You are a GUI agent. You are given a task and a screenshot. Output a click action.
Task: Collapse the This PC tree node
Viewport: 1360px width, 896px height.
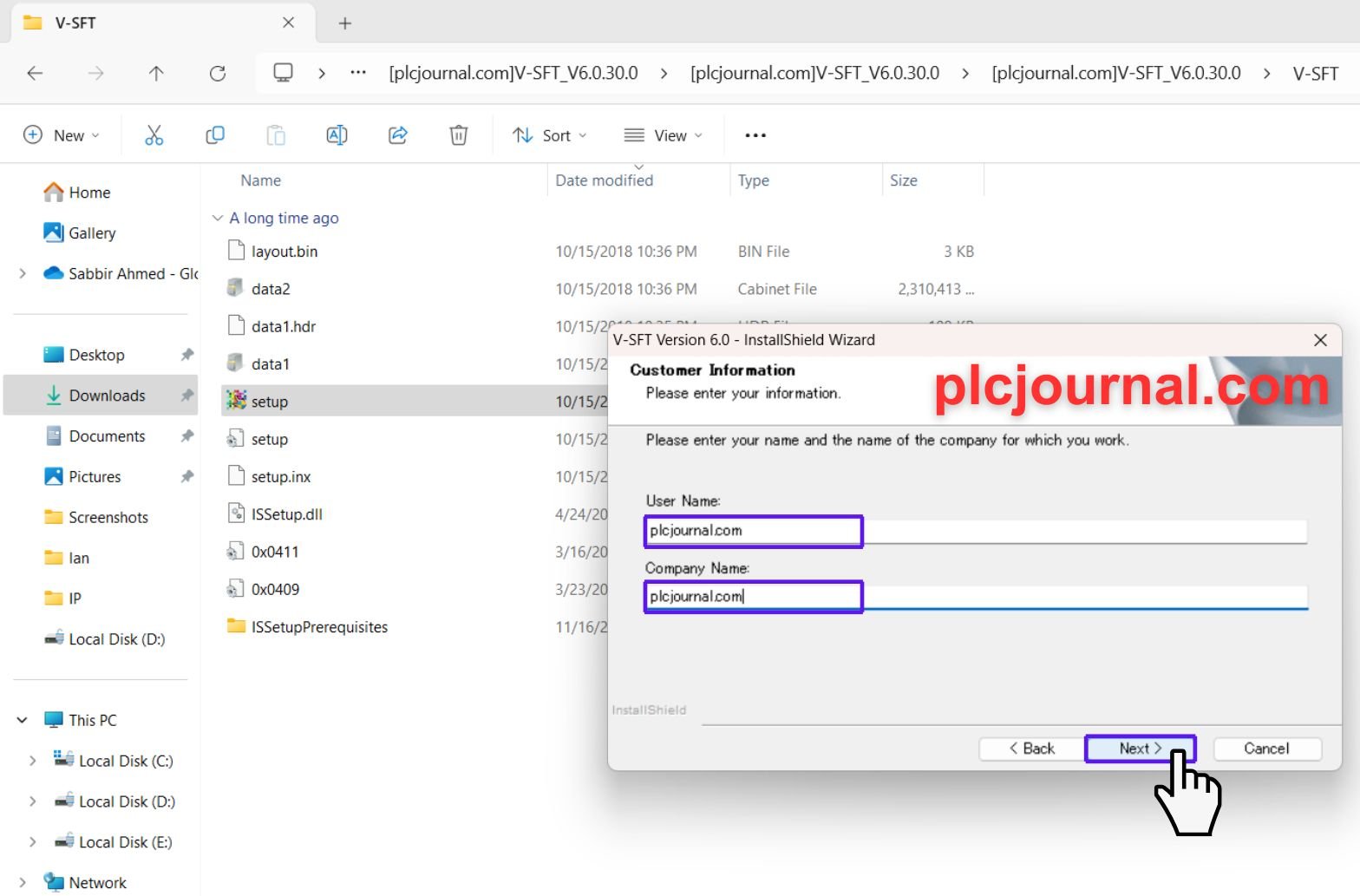click(x=23, y=720)
